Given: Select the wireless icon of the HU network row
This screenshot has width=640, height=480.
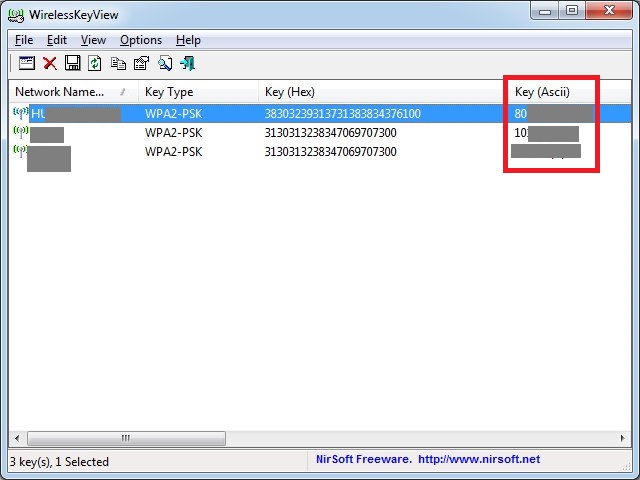Looking at the screenshot, I should click(x=20, y=113).
